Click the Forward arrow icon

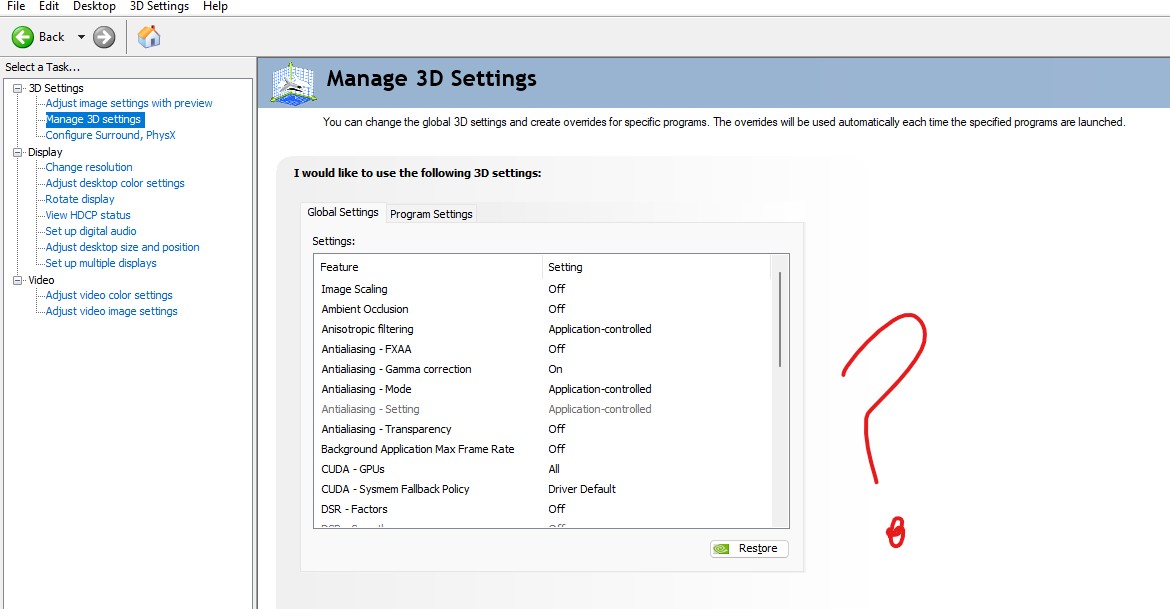coord(104,37)
